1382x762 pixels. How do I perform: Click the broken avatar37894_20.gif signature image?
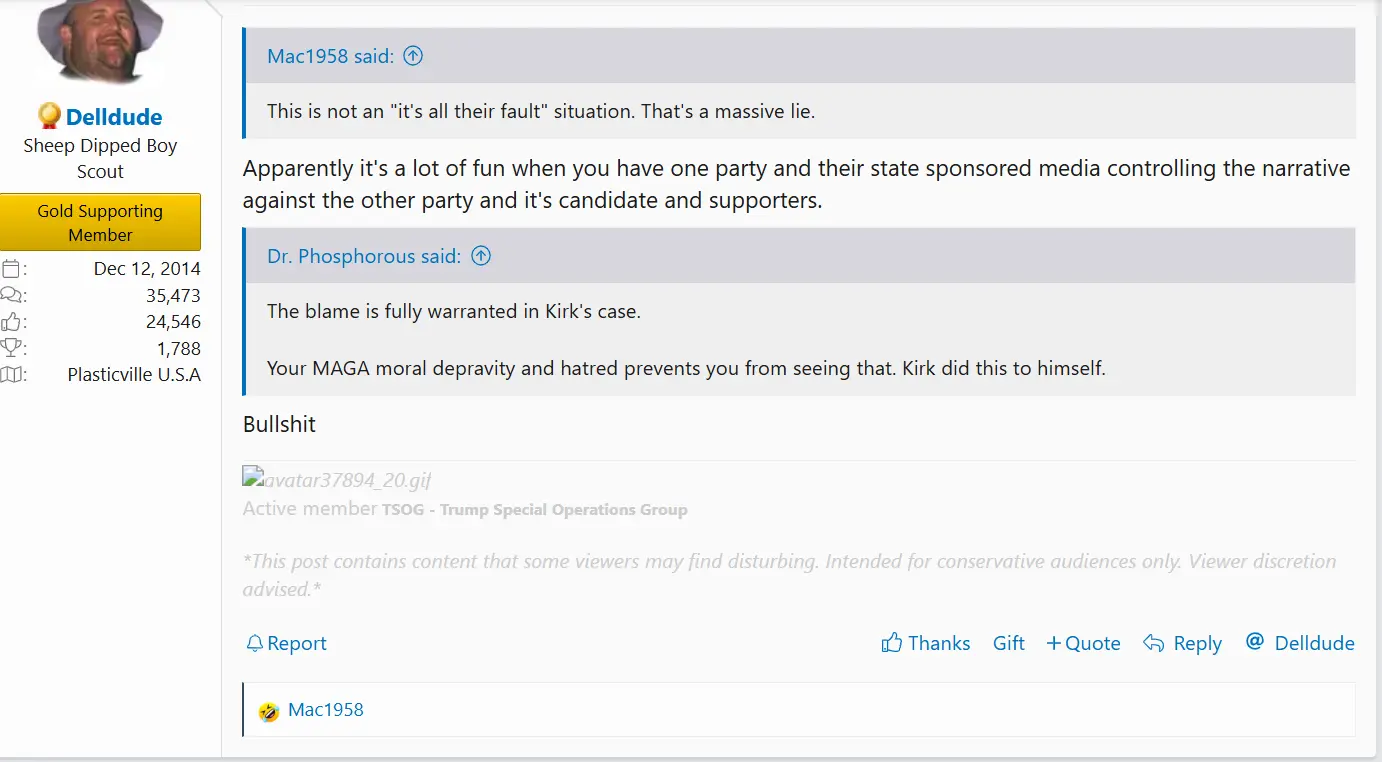(336, 480)
